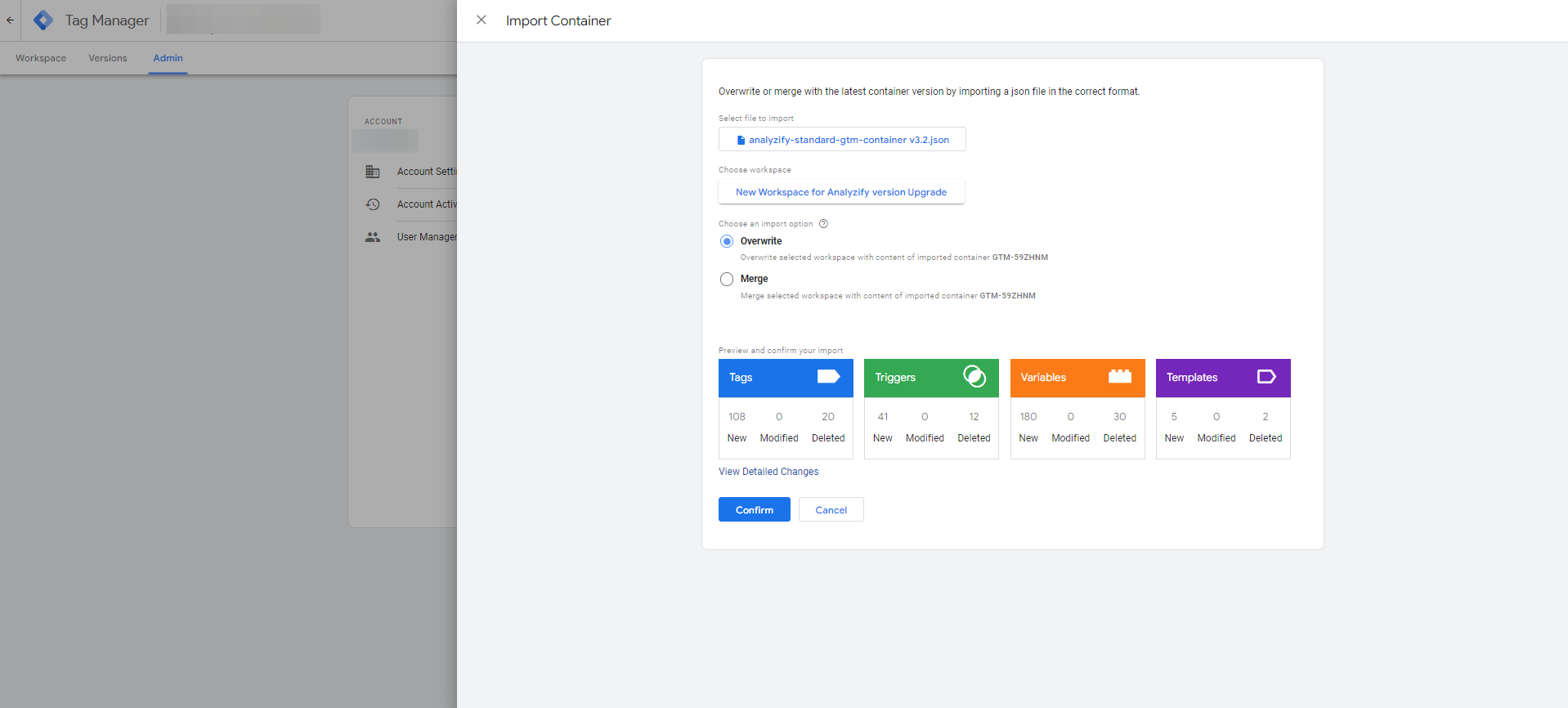Choose the analyzify-standard-gtm-container v3.2.json file field
Screen dimensions: 1568x708
(x=842, y=140)
